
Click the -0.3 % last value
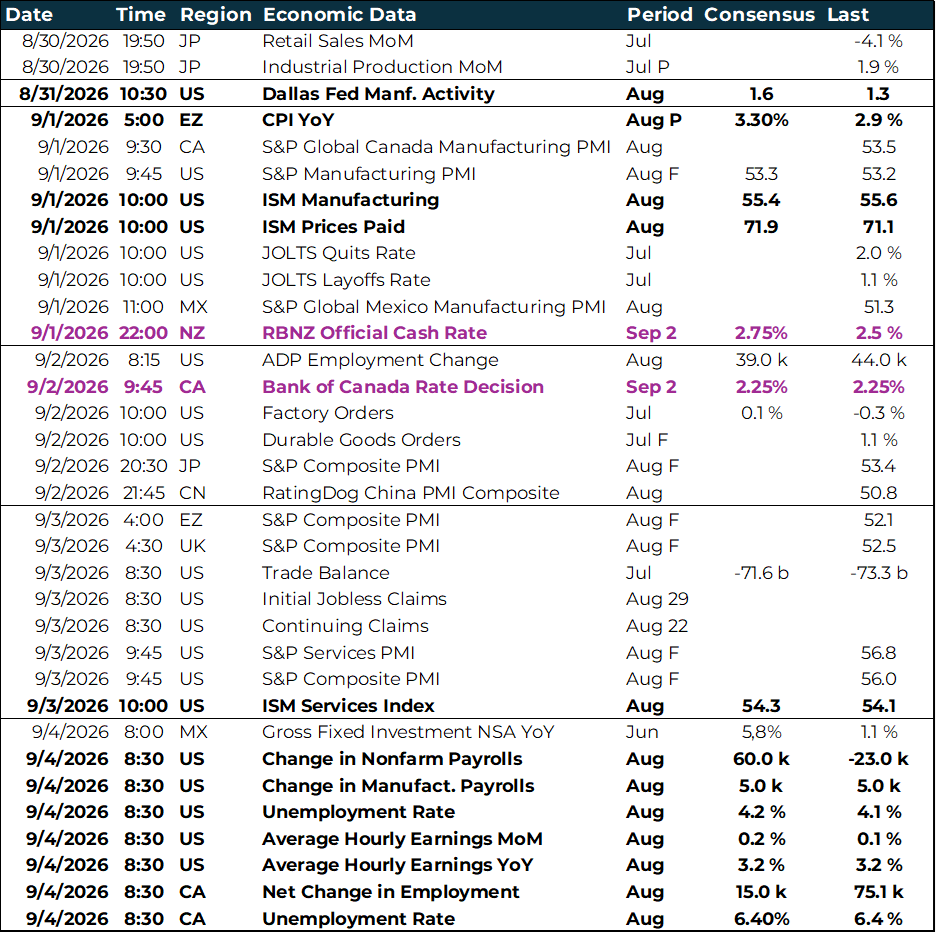coord(879,413)
